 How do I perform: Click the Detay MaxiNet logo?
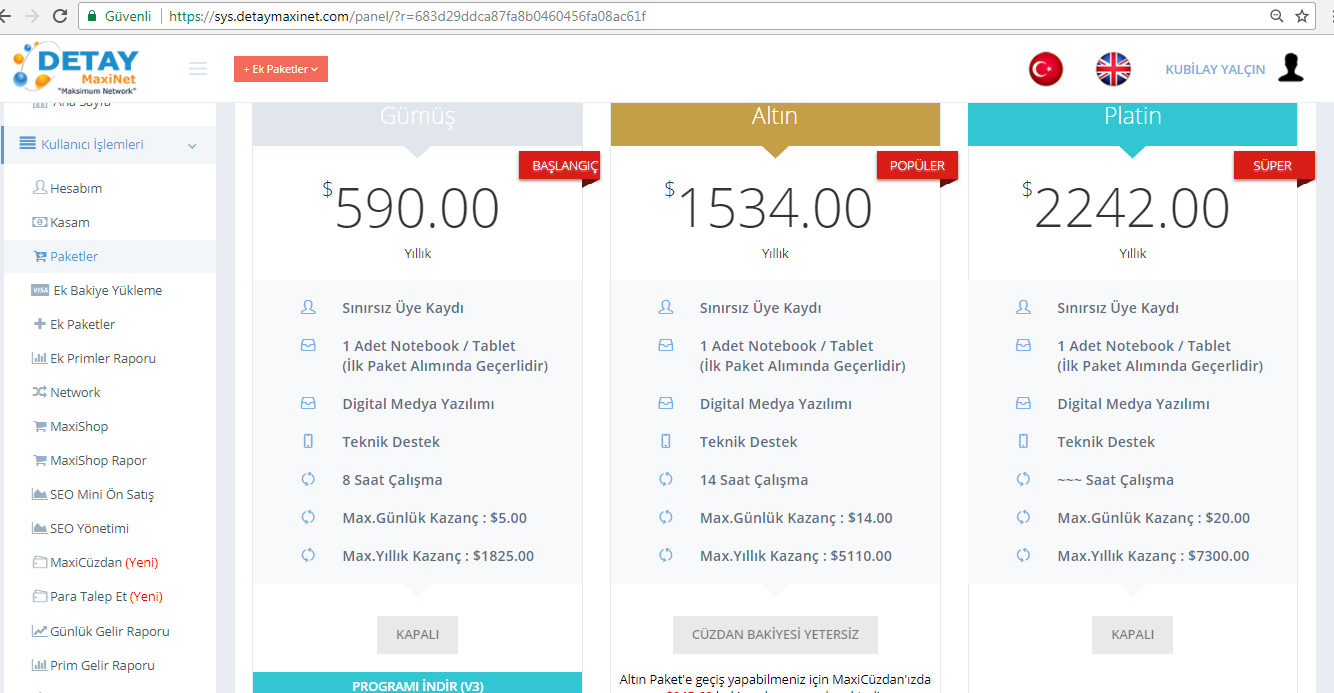click(77, 69)
